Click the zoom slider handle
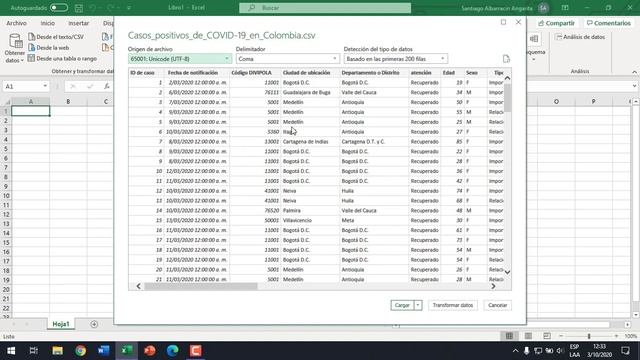Image resolution: width=640 pixels, height=360 pixels. click(589, 336)
